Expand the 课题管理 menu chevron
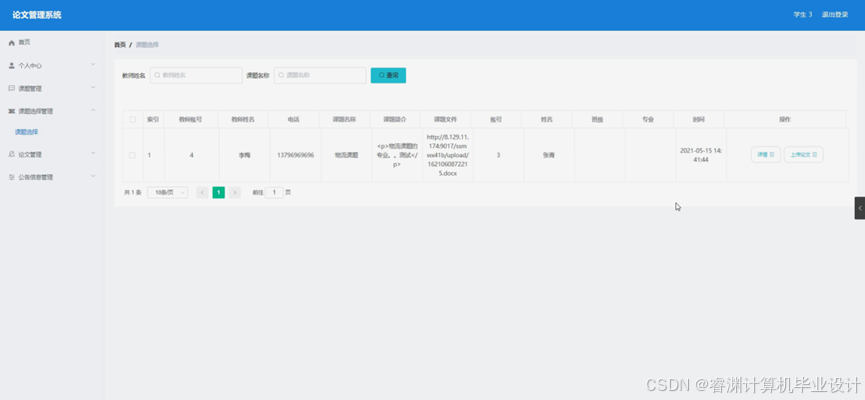 tap(93, 88)
